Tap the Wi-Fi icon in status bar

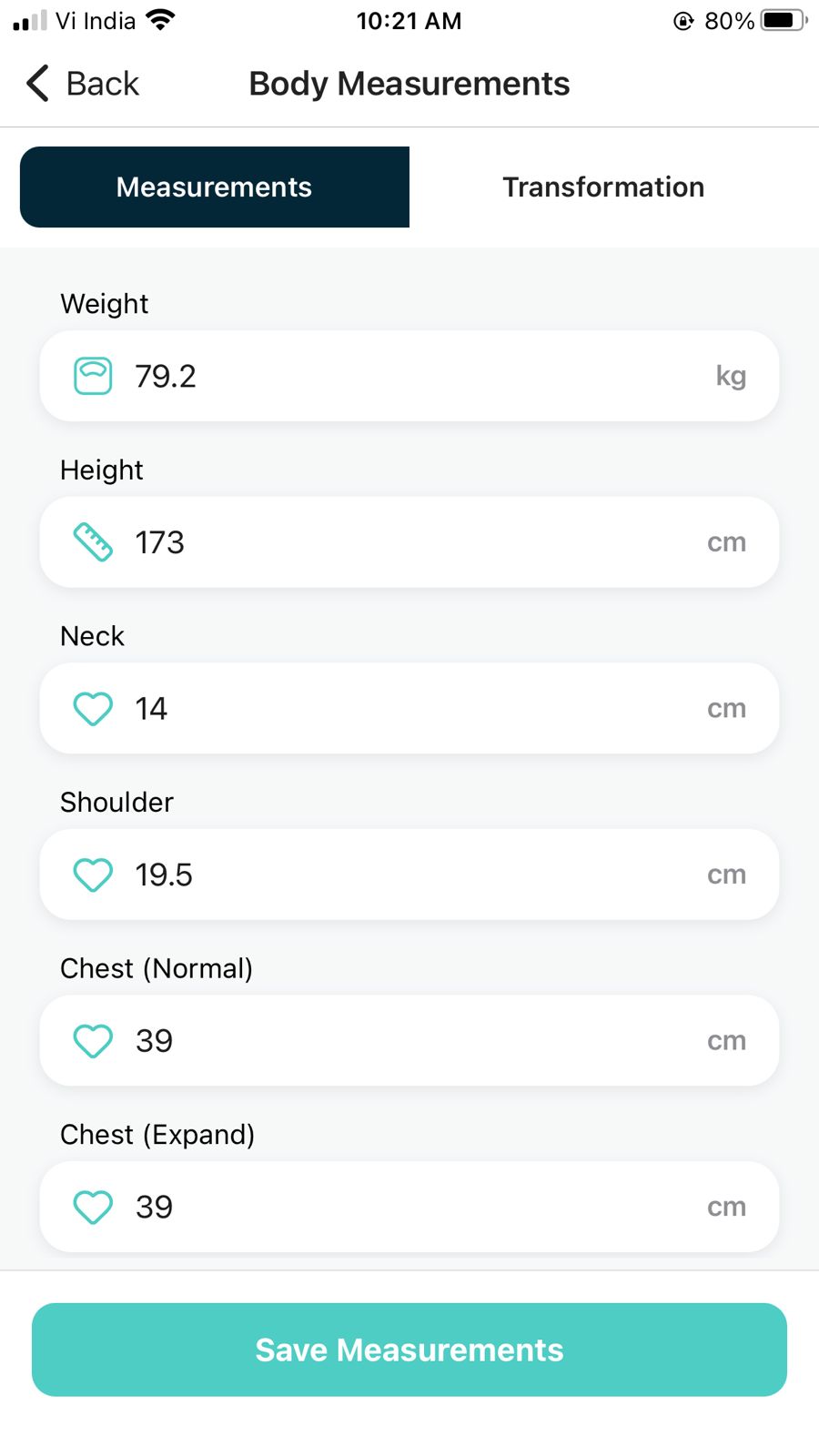tap(160, 20)
